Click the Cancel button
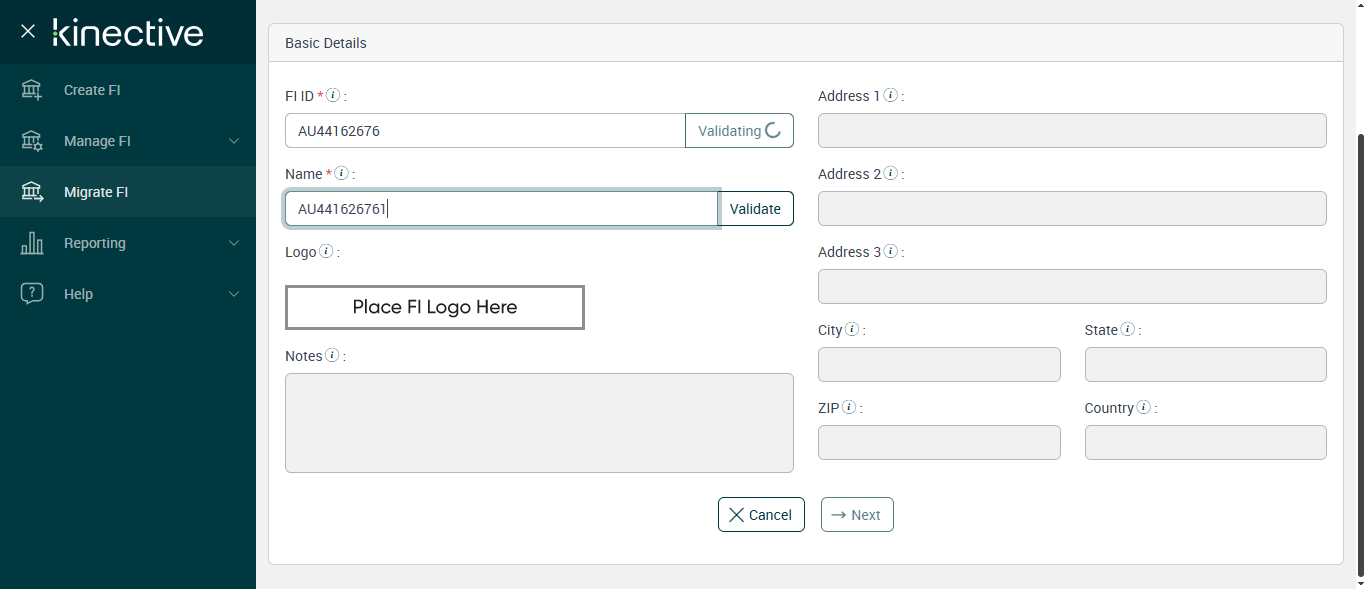The width and height of the screenshot is (1366, 589). click(x=761, y=515)
